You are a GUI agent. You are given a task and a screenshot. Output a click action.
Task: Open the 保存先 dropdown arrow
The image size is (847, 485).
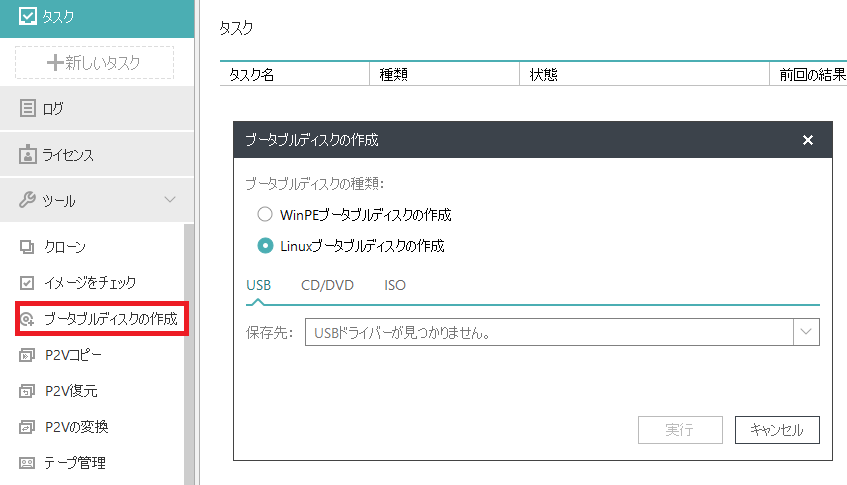[x=806, y=332]
